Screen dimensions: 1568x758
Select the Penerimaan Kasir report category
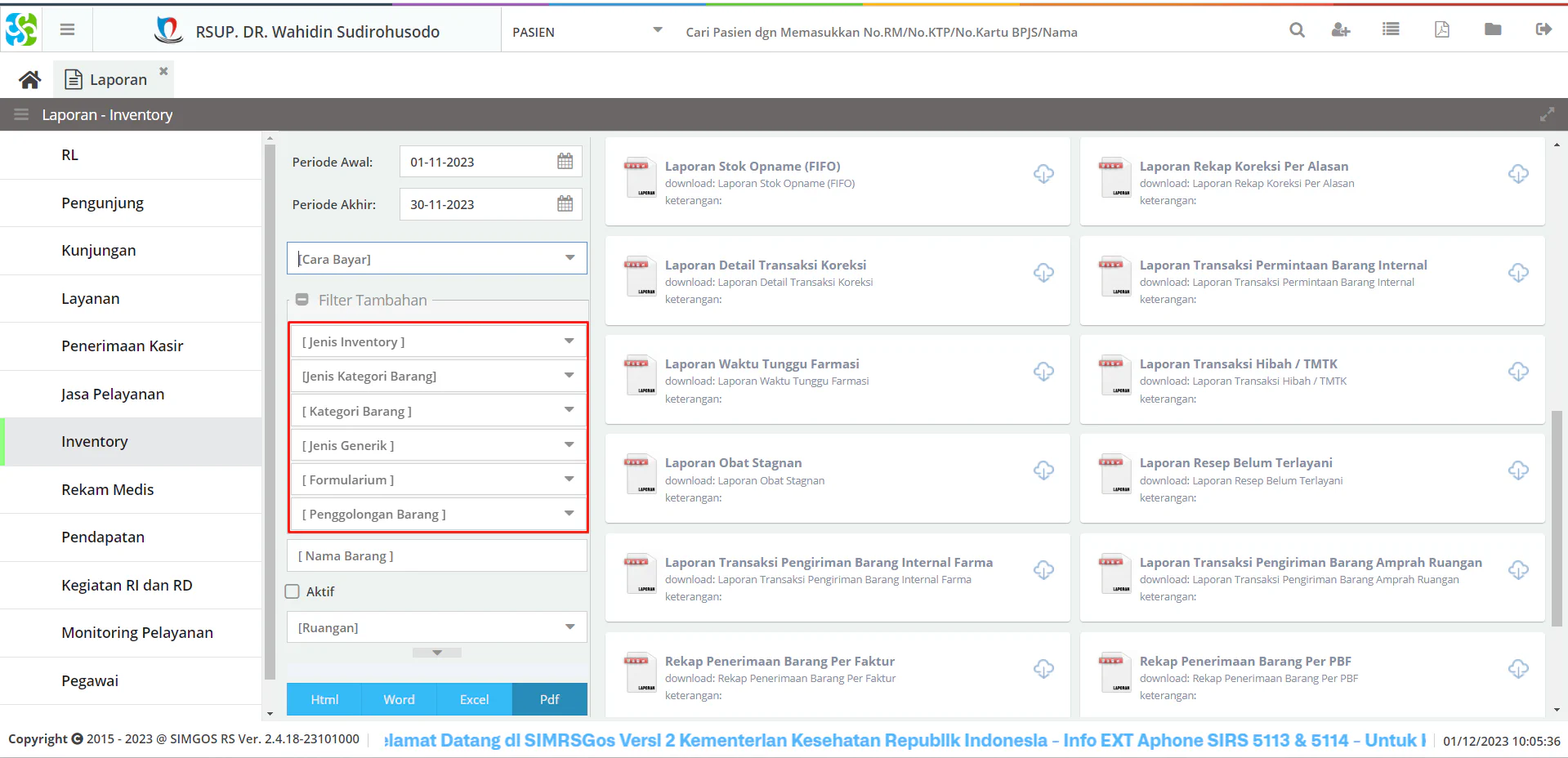coord(131,346)
